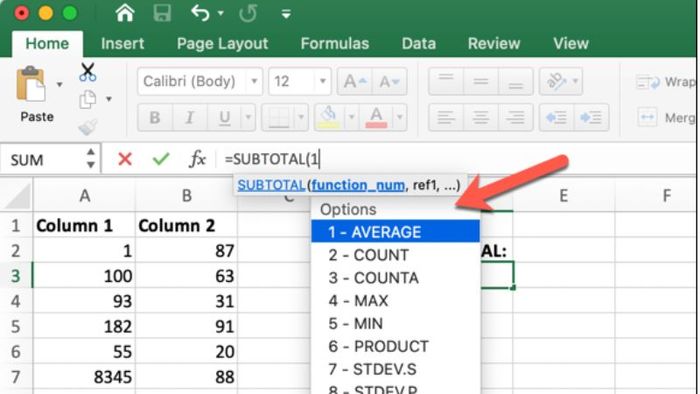Viewport: 700px width, 394px height.
Task: Undo the last action
Action: [200, 13]
